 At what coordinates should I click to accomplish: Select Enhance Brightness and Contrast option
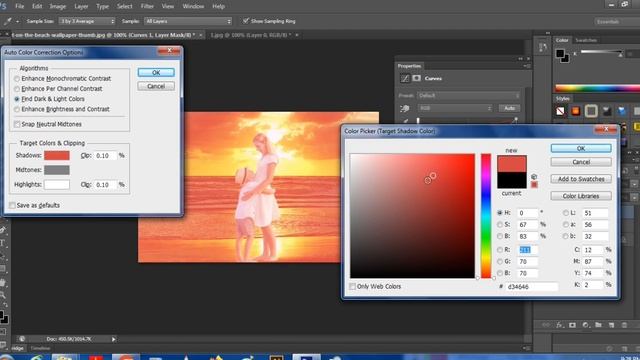click(17, 109)
